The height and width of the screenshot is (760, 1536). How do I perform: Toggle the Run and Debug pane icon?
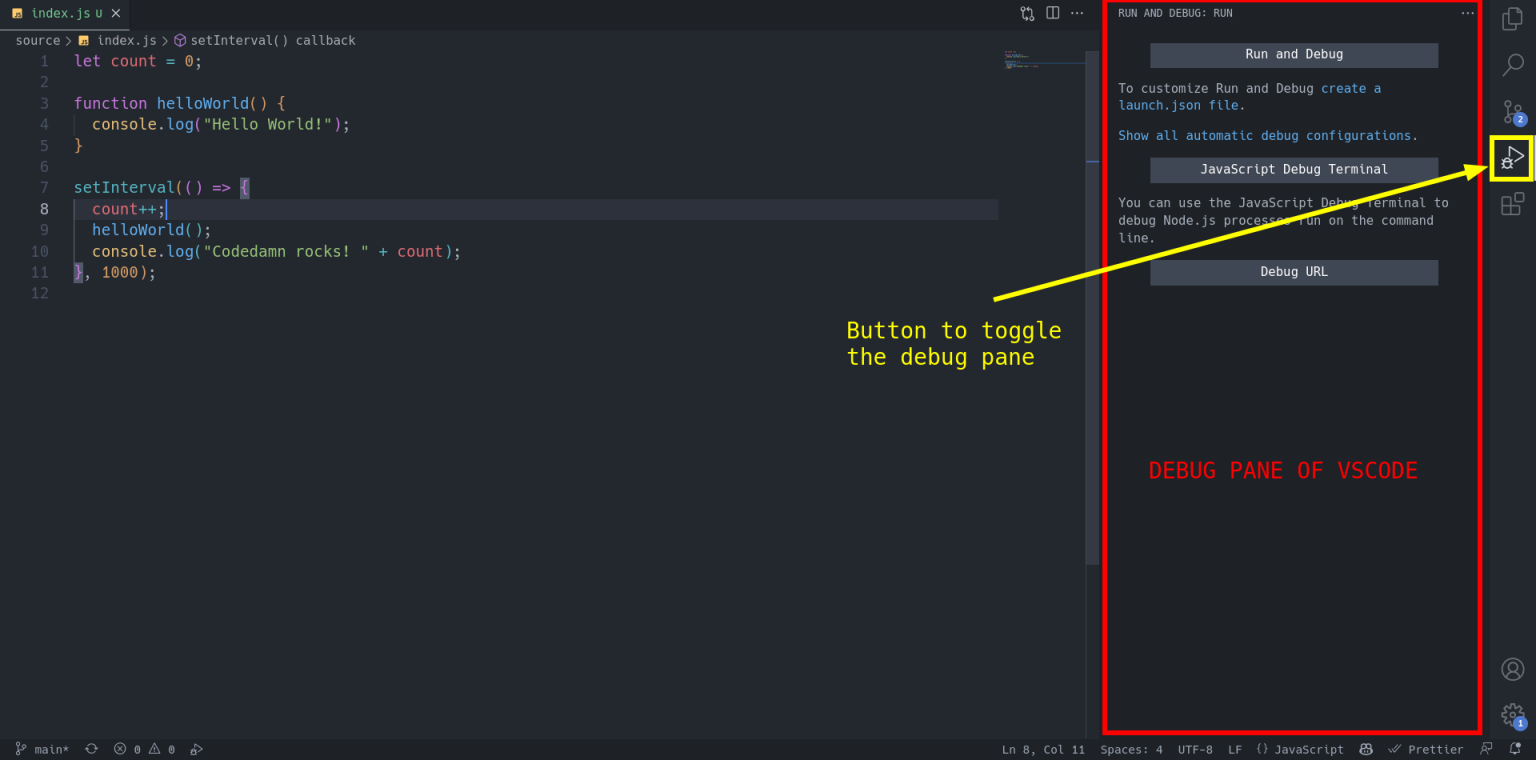(1512, 158)
